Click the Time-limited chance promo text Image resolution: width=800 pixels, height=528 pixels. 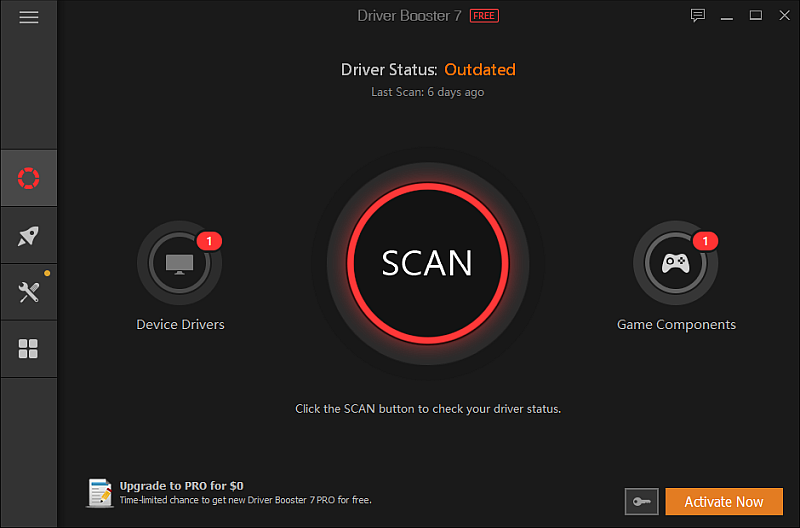coord(245,500)
